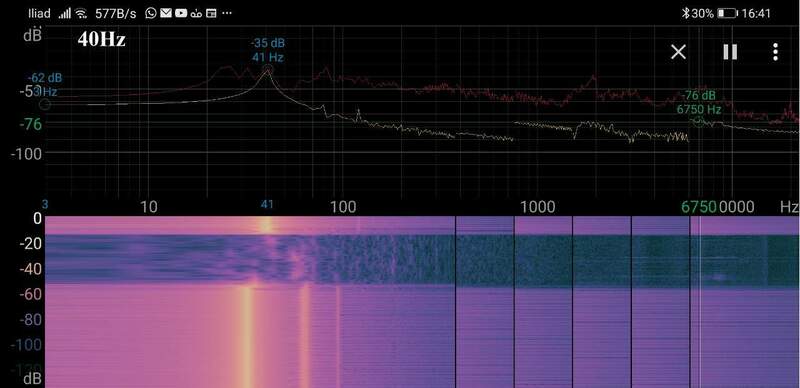Tap the -35 dB 41 Hz peak marker
The image size is (800, 388).
(267, 50)
